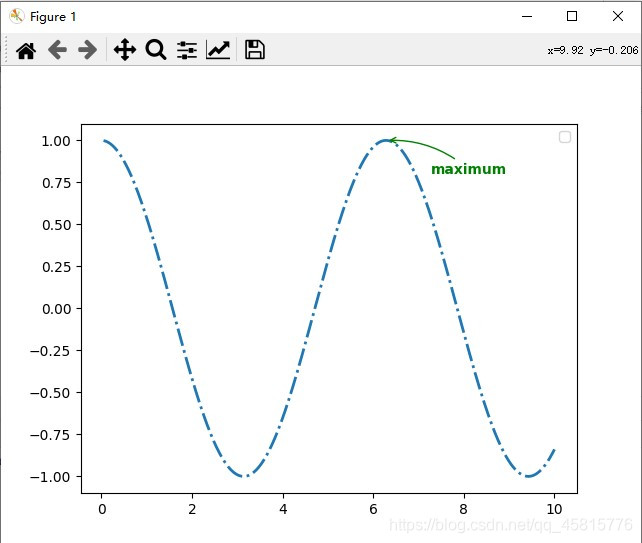Close the Figure 1 window
Screen dimensions: 642x543
coord(618,16)
